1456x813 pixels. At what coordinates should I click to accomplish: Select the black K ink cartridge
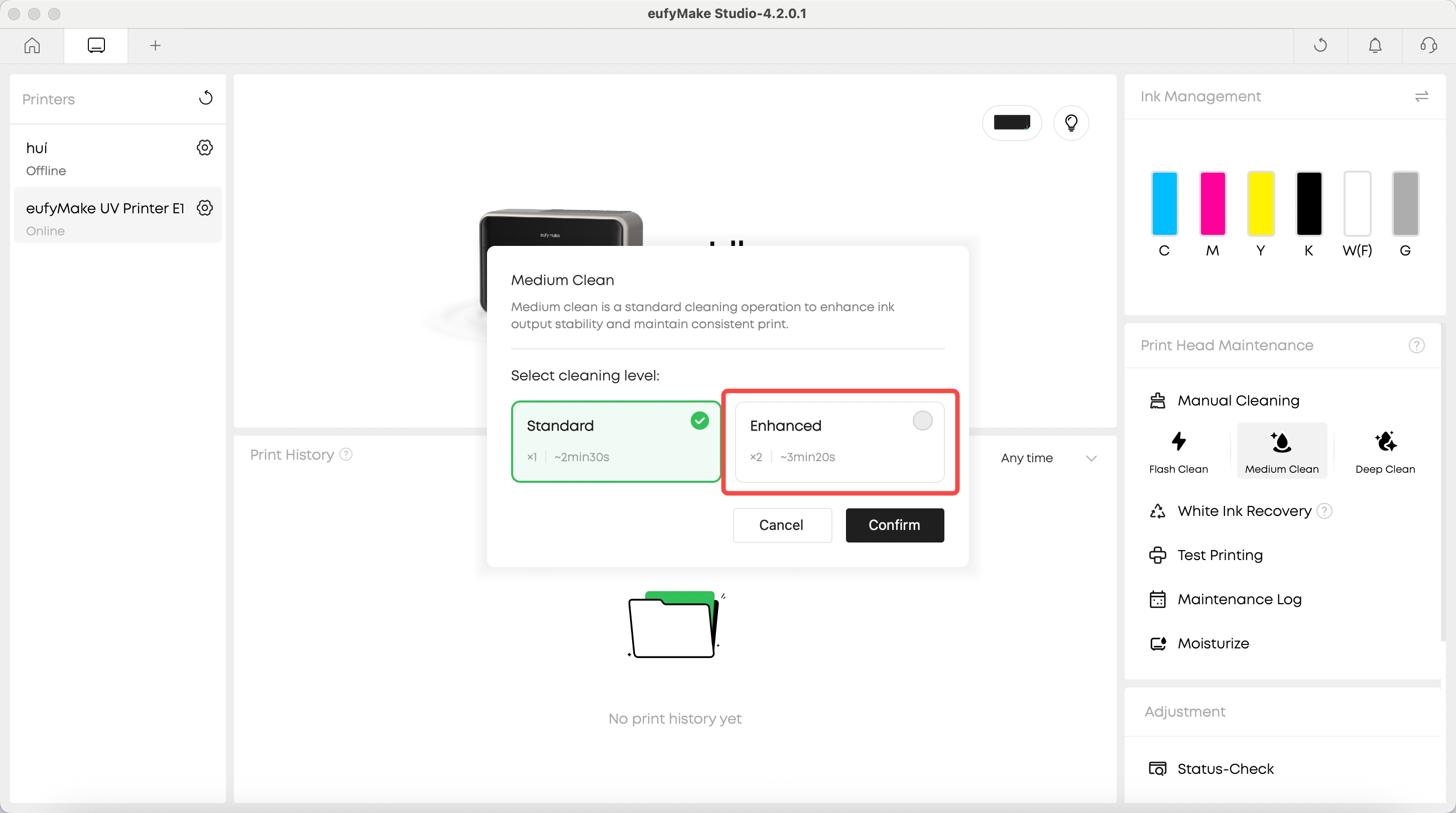coord(1309,203)
